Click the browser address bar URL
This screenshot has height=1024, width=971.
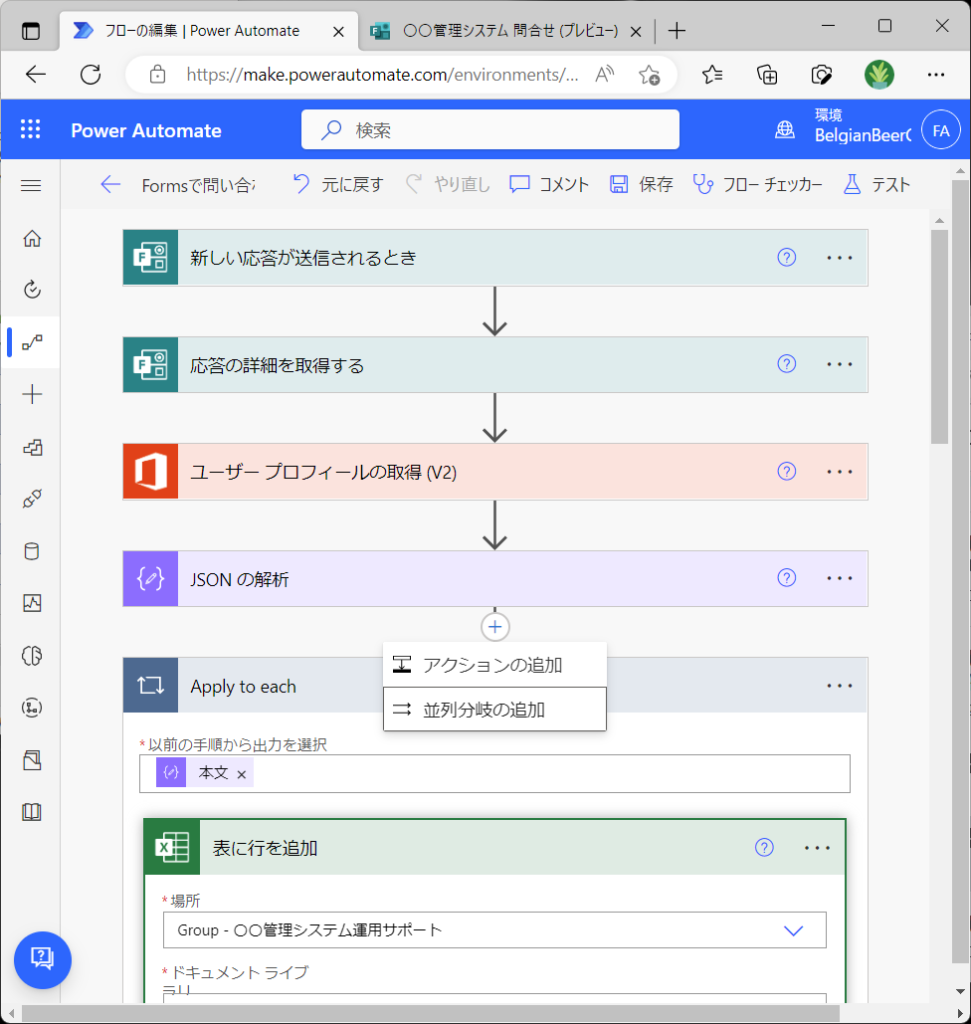coord(382,75)
